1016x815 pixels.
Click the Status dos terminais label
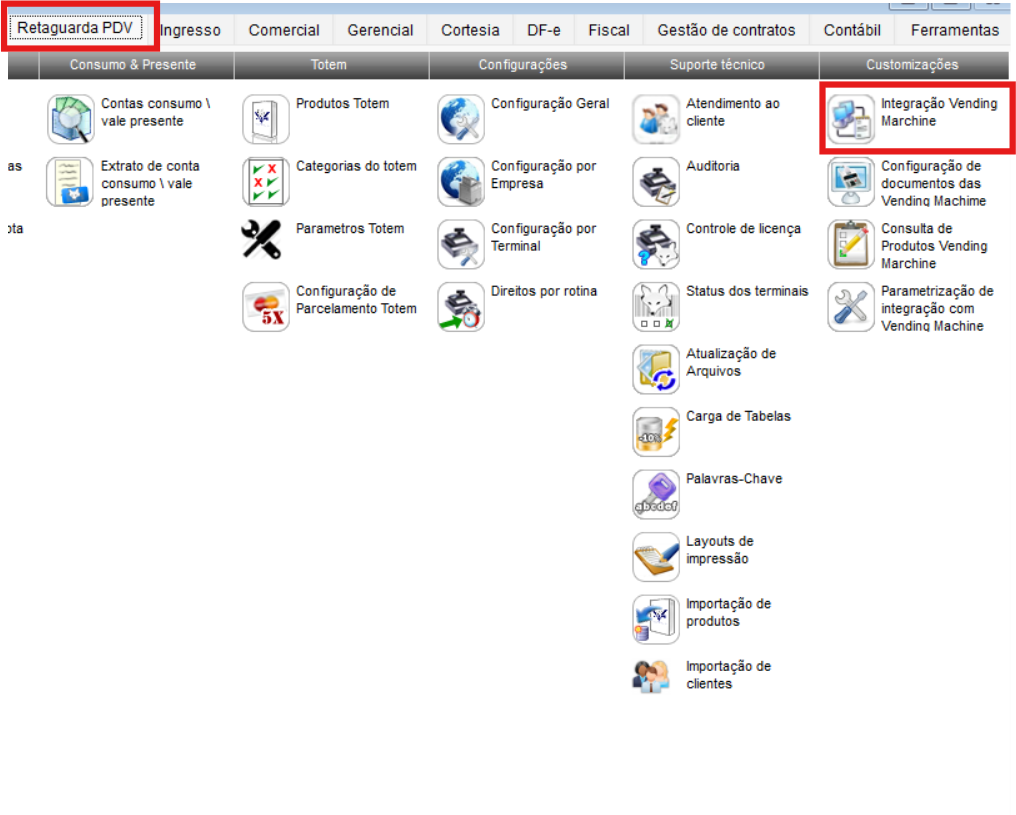pyautogui.click(x=747, y=291)
